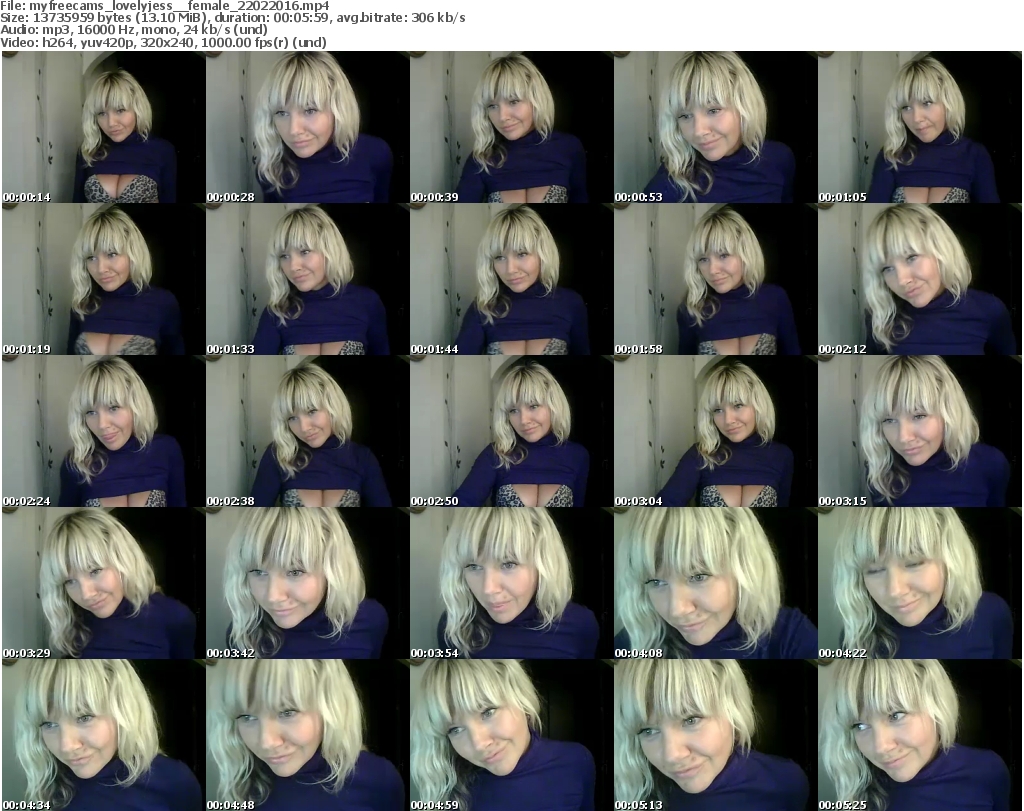1024x811 pixels.
Task: Open the frame timestamped 00:02:12
Action: (x=920, y=279)
